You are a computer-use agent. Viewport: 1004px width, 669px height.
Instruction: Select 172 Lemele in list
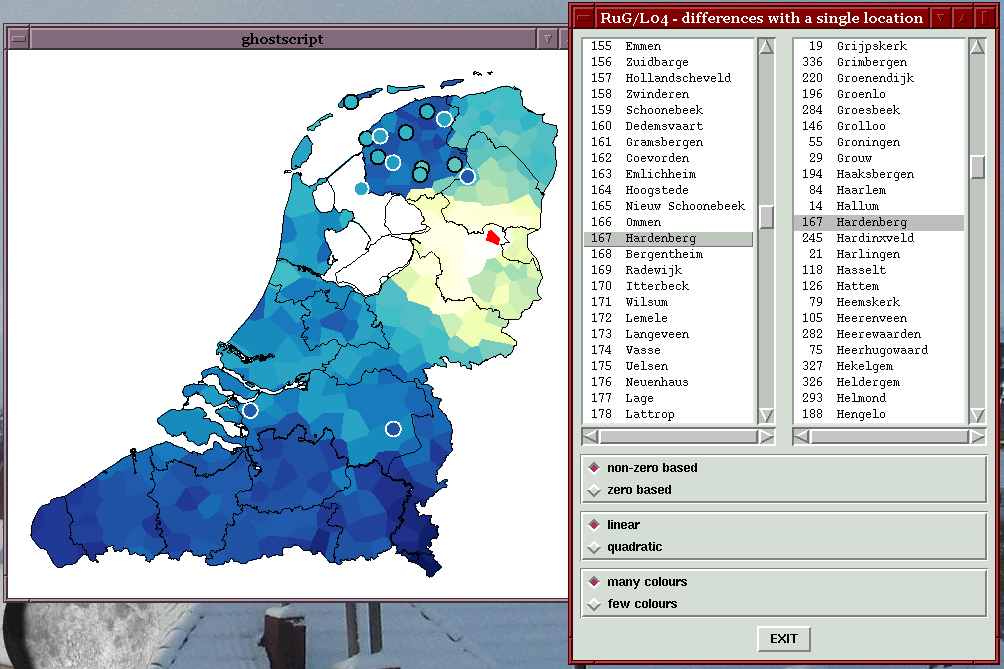(668, 318)
